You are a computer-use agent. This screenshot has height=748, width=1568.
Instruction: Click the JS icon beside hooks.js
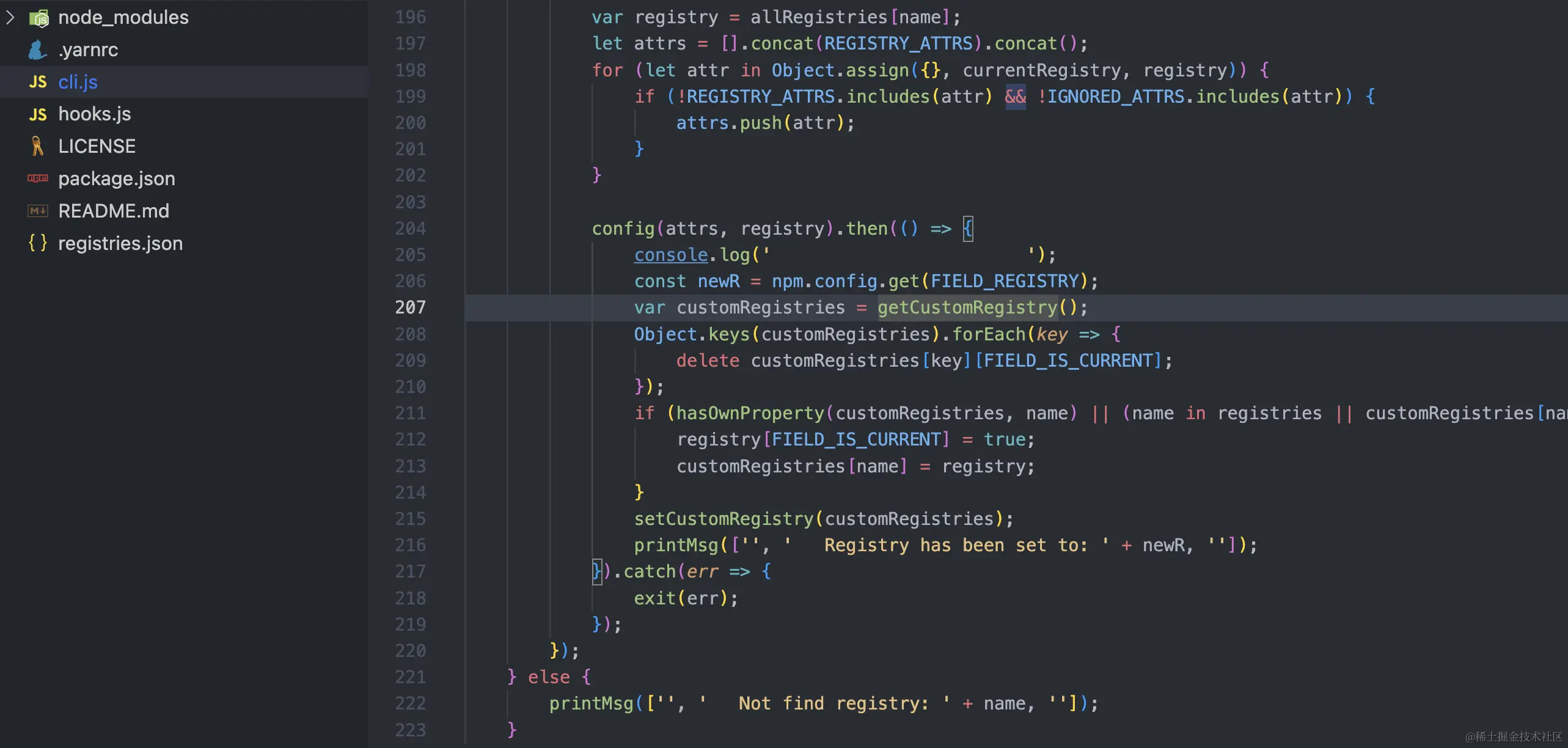[x=38, y=114]
